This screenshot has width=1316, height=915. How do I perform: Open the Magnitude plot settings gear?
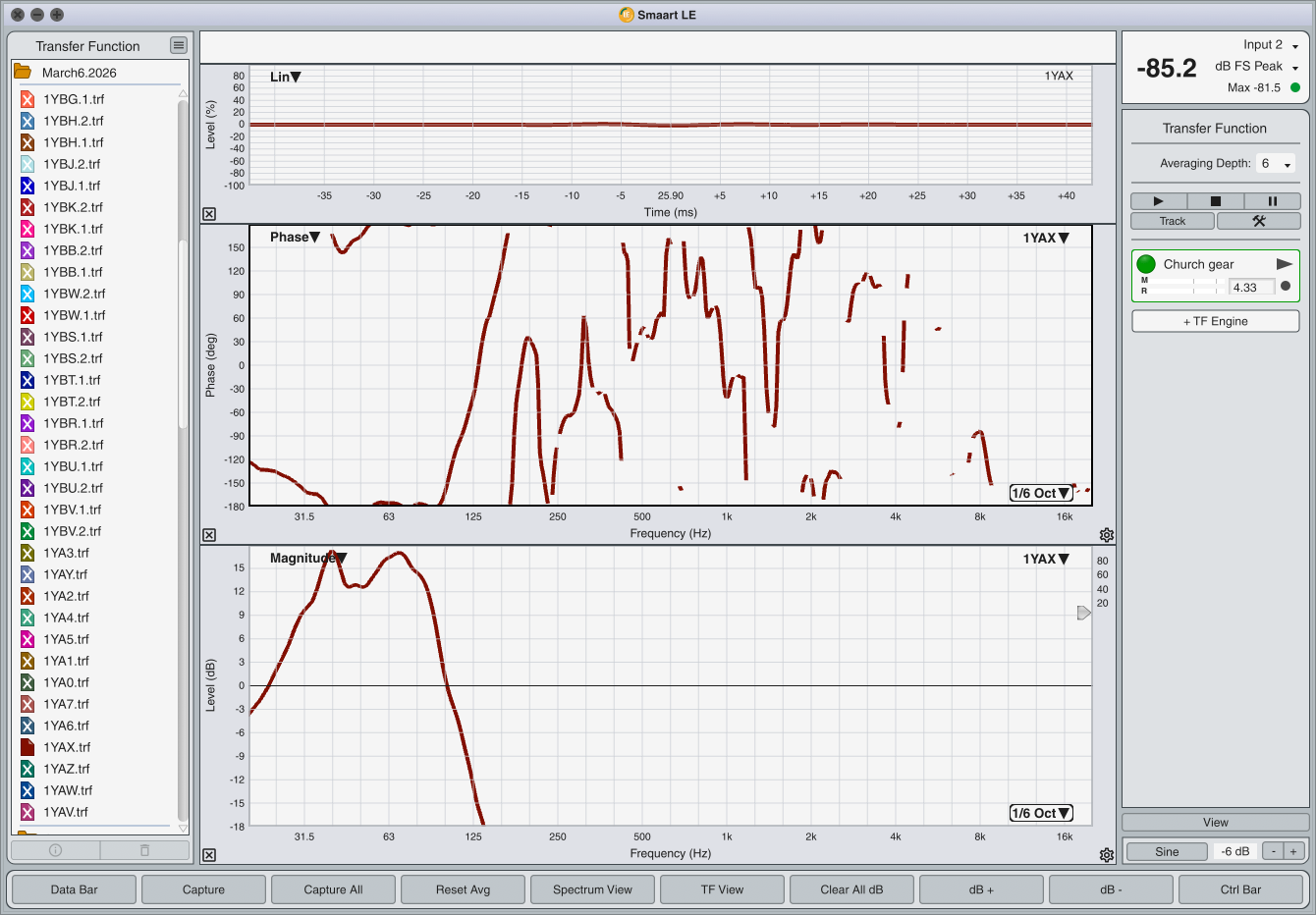1107,855
